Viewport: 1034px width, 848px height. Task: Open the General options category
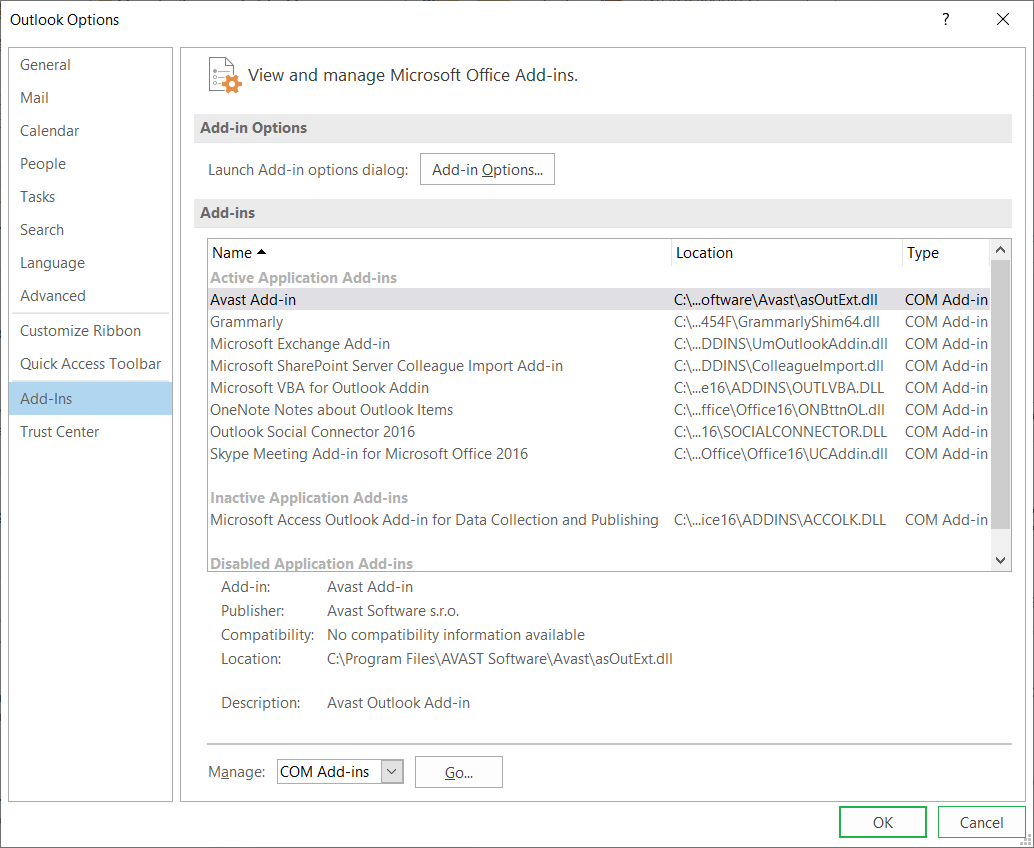(x=91, y=65)
